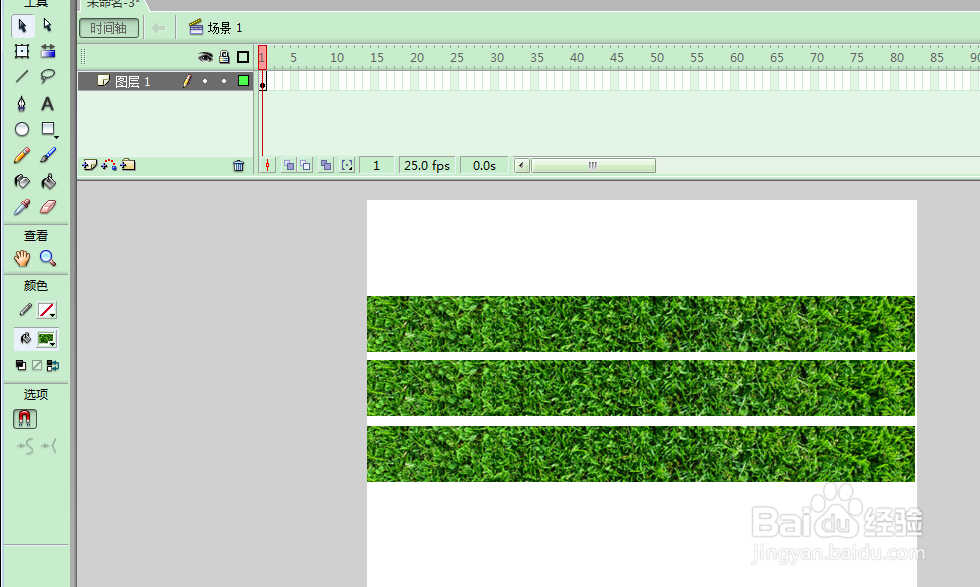
Task: Select the 图层 1 layer row
Action: 166,81
